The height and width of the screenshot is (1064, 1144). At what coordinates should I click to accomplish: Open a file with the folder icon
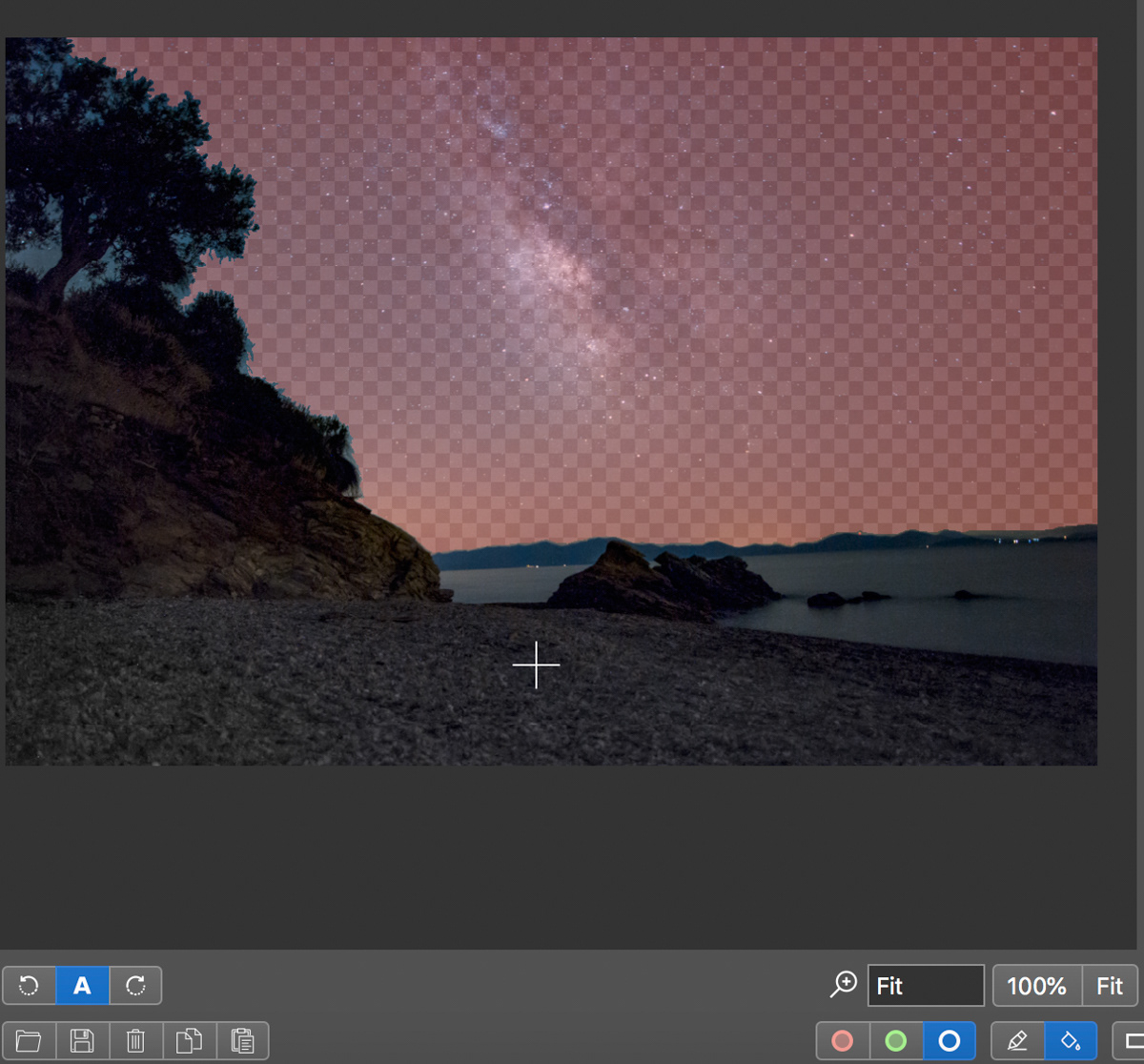pos(30,1040)
